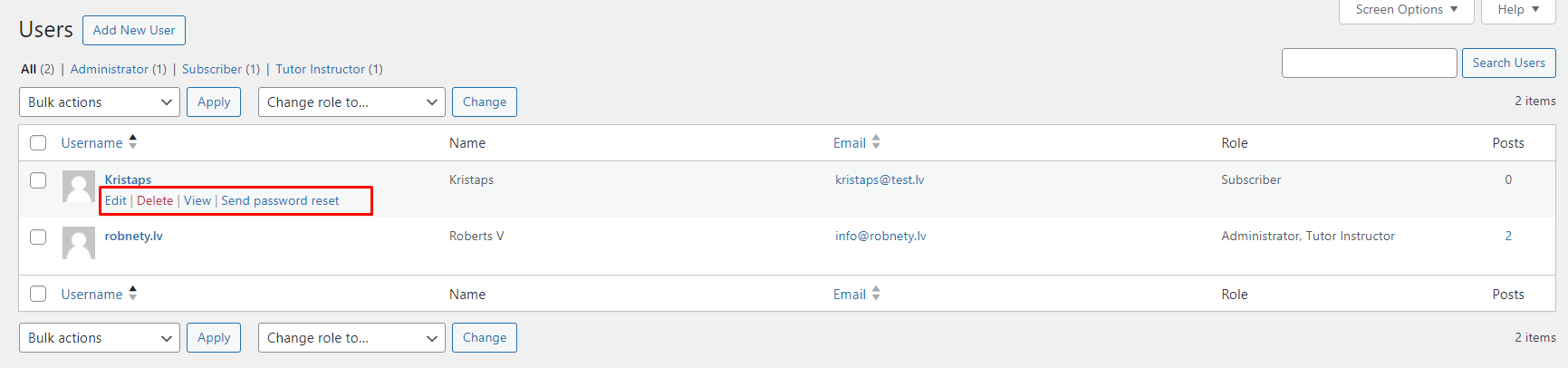Sort by Username using header arrows
1568x368 pixels.
(133, 142)
